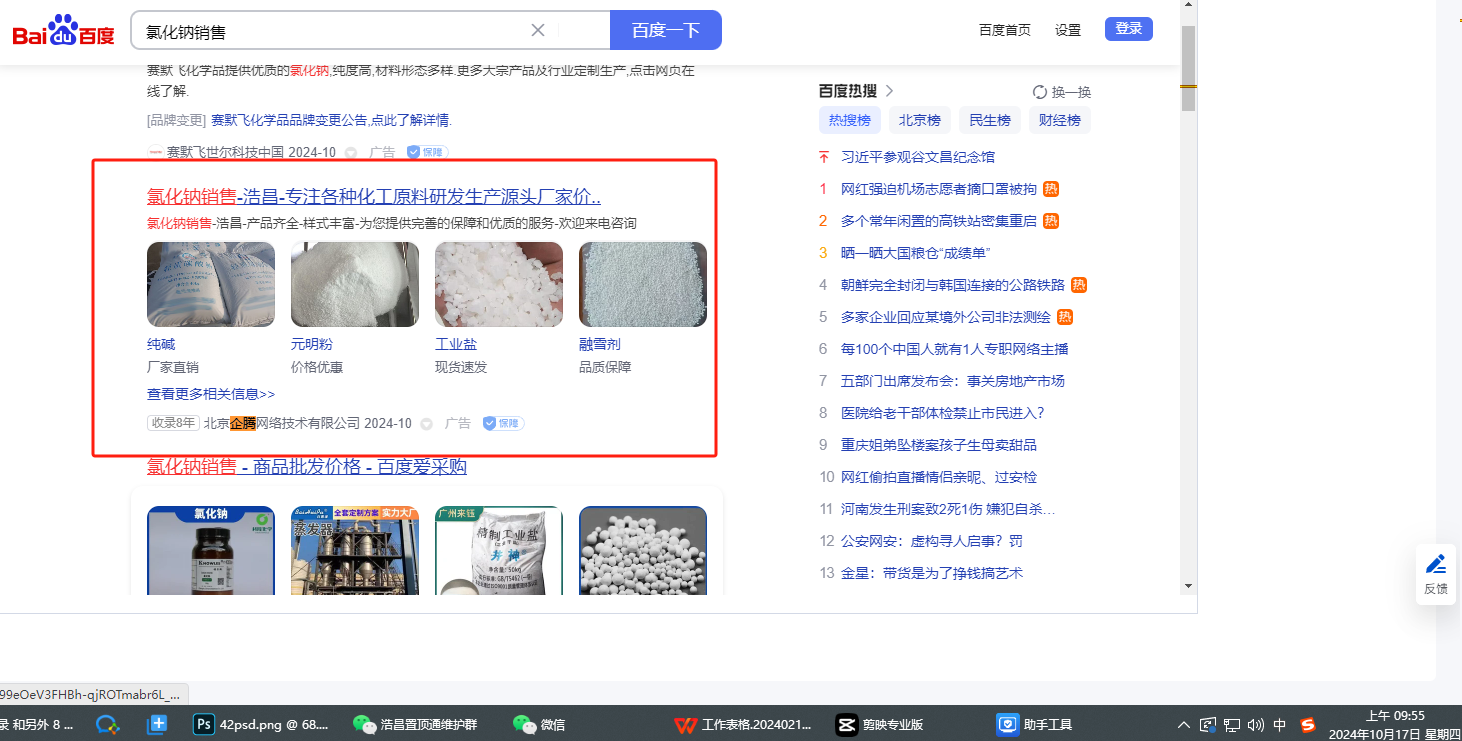Open dropdown beside 北京企腾网络技术有限公司 2024-10
Viewport: 1462px width, 741px height.
(x=426, y=424)
